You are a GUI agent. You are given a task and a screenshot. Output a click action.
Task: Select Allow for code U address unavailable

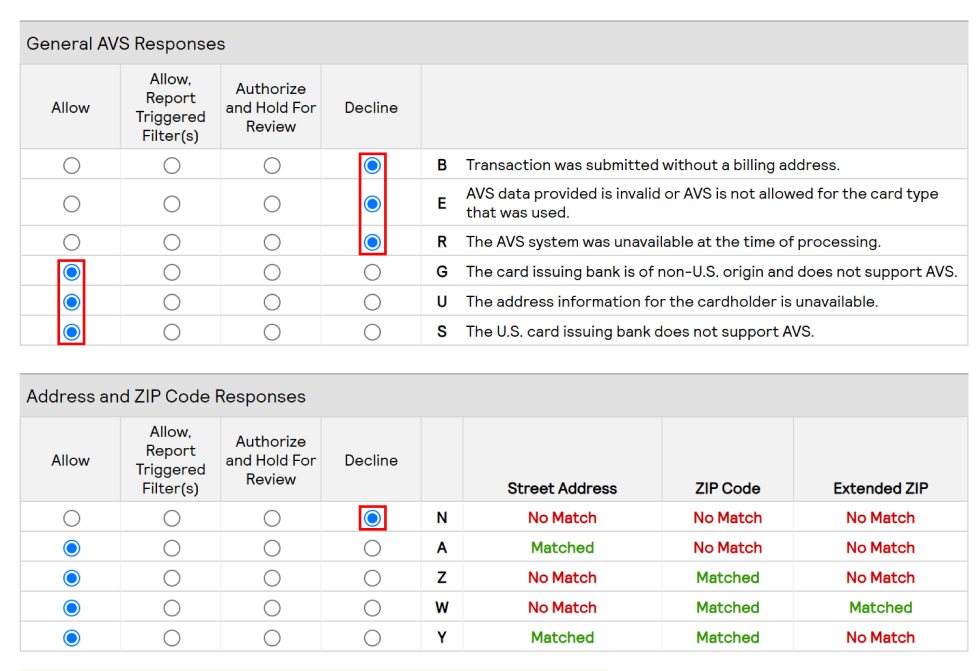pos(71,302)
